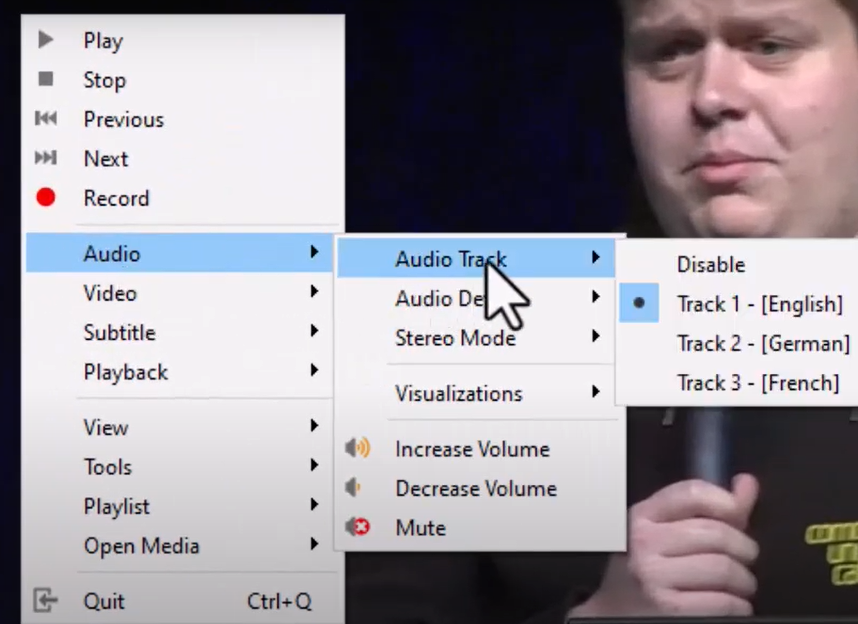The height and width of the screenshot is (624, 858).
Task: Switch audio to Track 2 - [German]
Action: [x=762, y=343]
